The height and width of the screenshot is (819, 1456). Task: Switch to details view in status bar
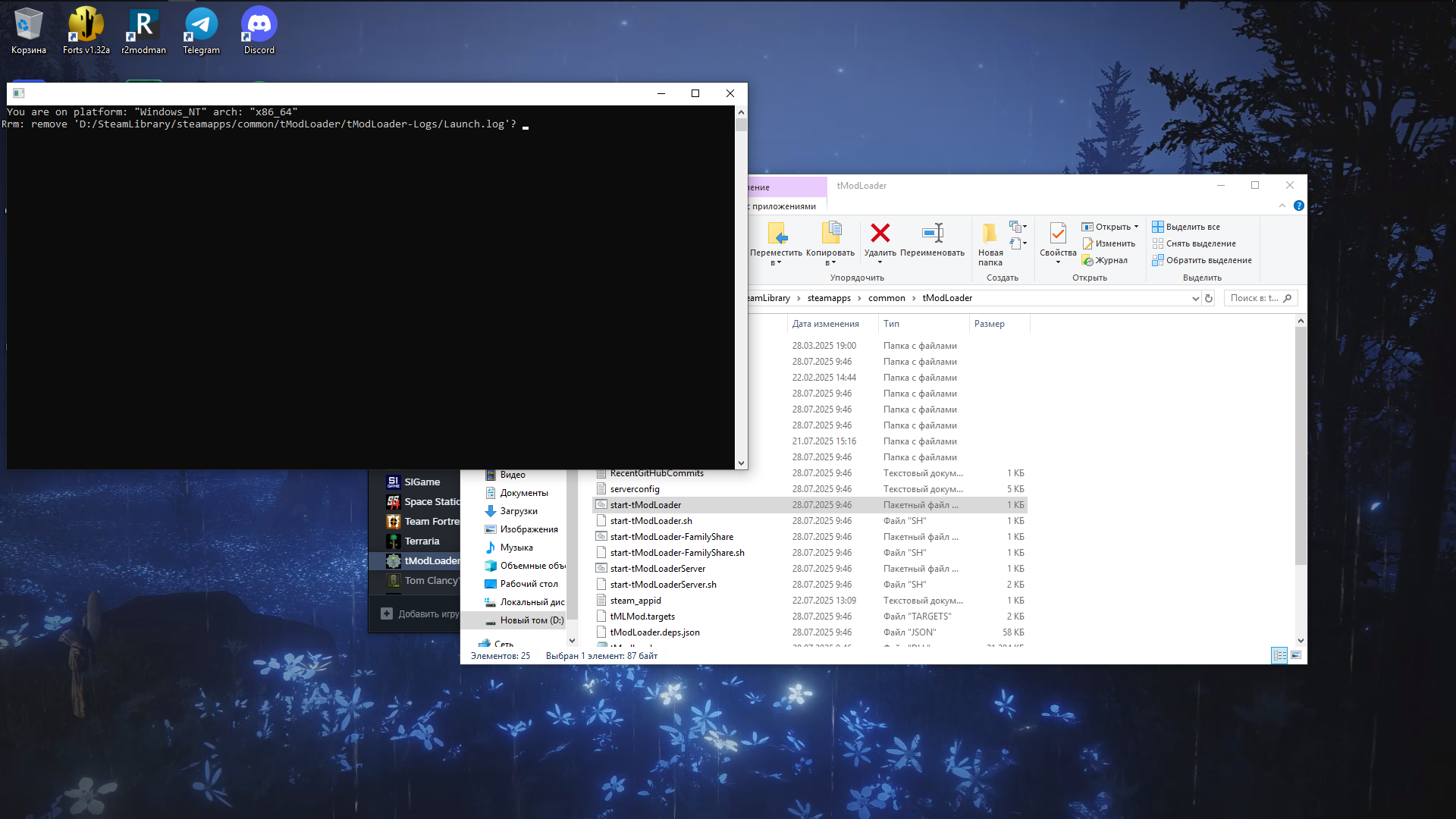click(x=1279, y=655)
